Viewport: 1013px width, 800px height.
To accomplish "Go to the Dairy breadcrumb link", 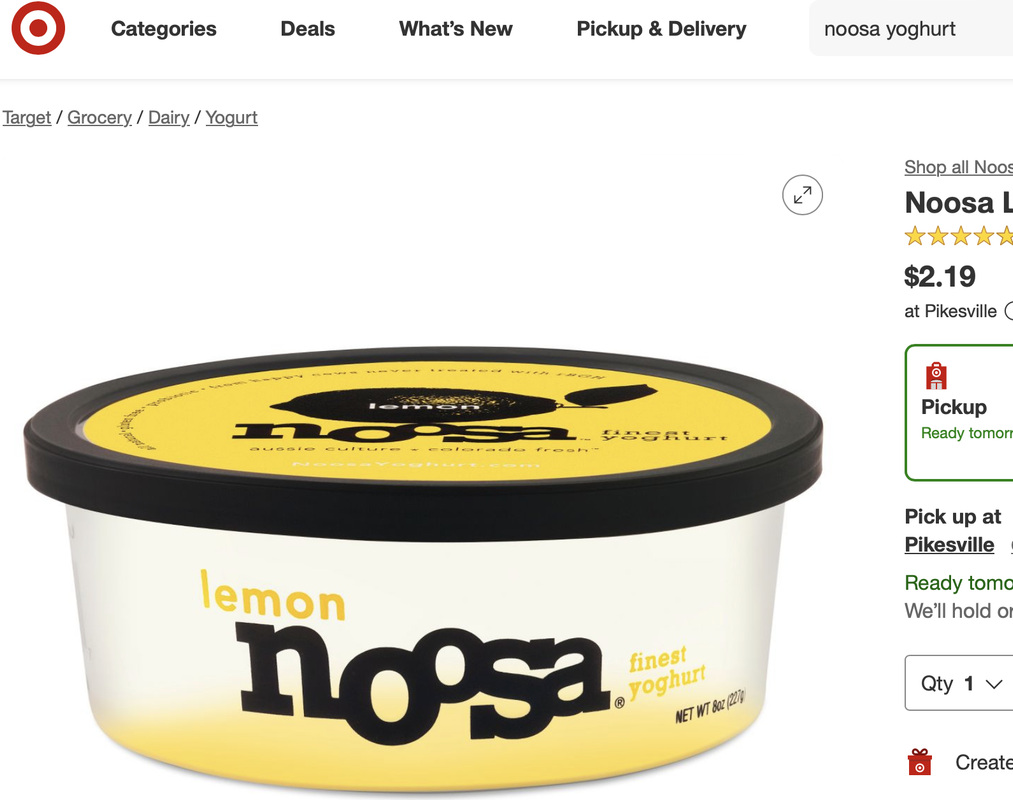I will click(169, 118).
